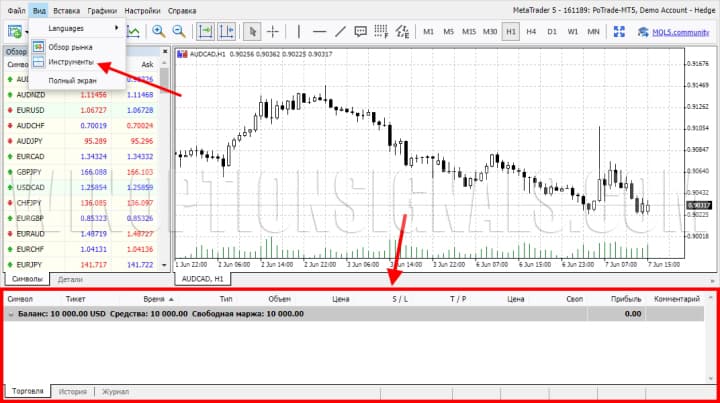Select the arrow cursor tool
720x403 pixels.
254,31
